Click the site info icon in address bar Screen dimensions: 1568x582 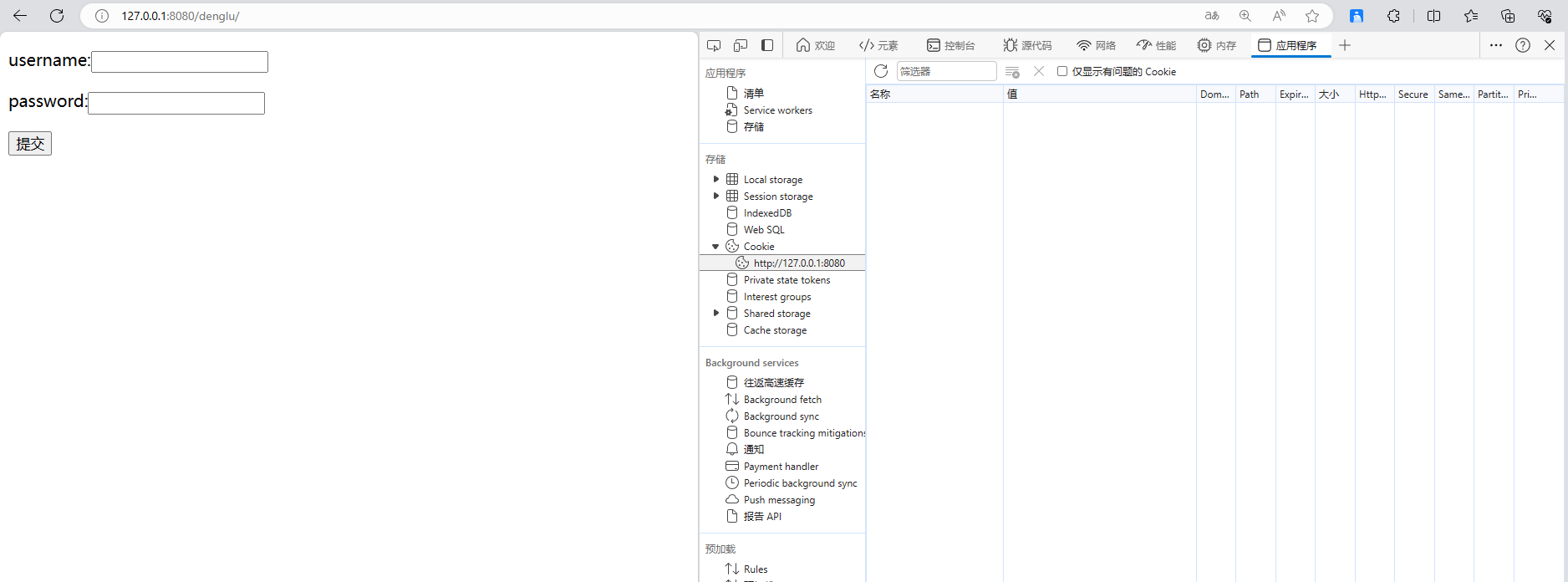pyautogui.click(x=102, y=16)
